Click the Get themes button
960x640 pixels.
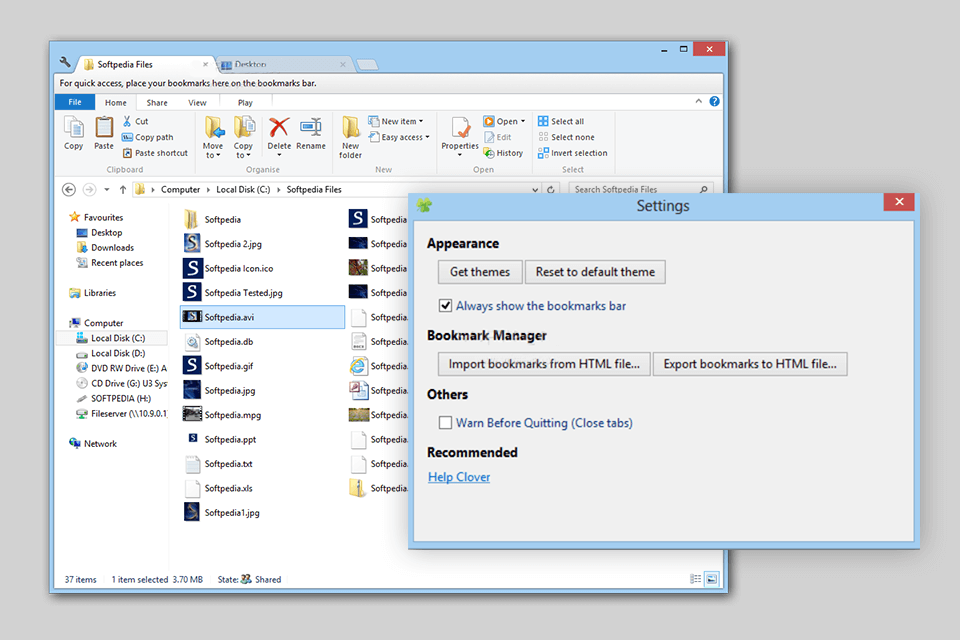point(480,272)
